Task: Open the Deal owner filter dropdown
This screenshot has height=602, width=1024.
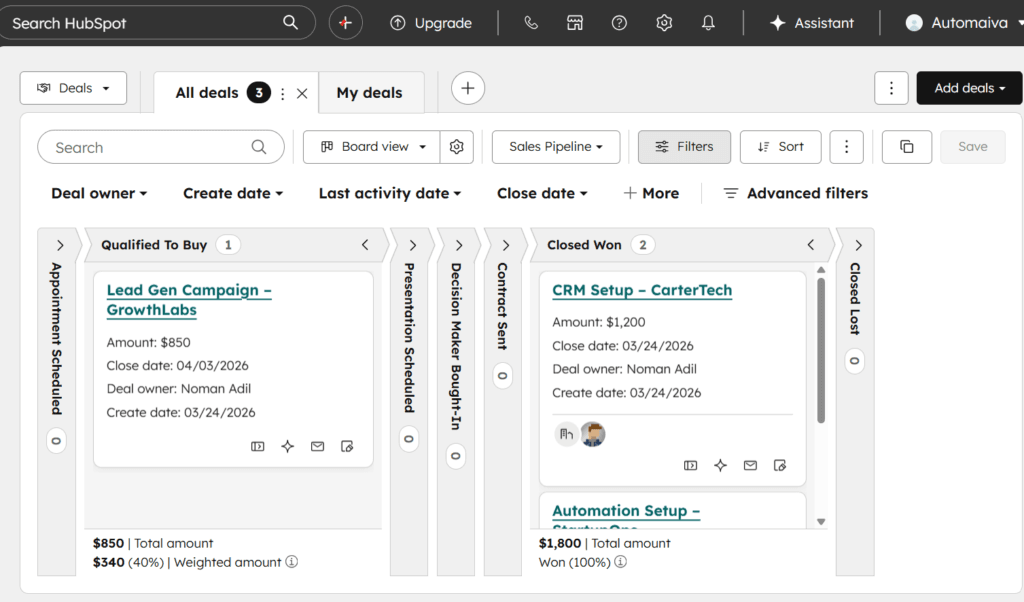Action: tap(98, 193)
